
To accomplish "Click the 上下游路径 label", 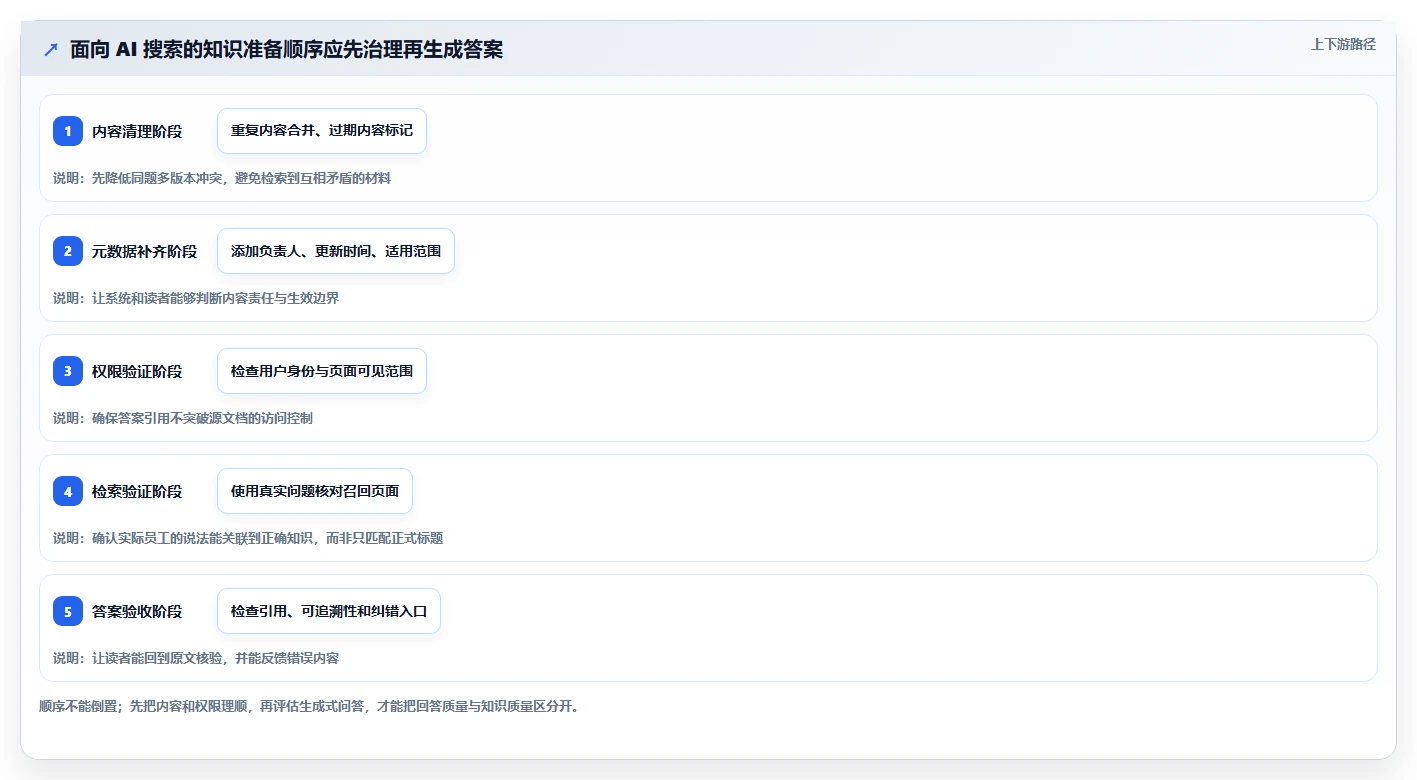I will 1343,44.
